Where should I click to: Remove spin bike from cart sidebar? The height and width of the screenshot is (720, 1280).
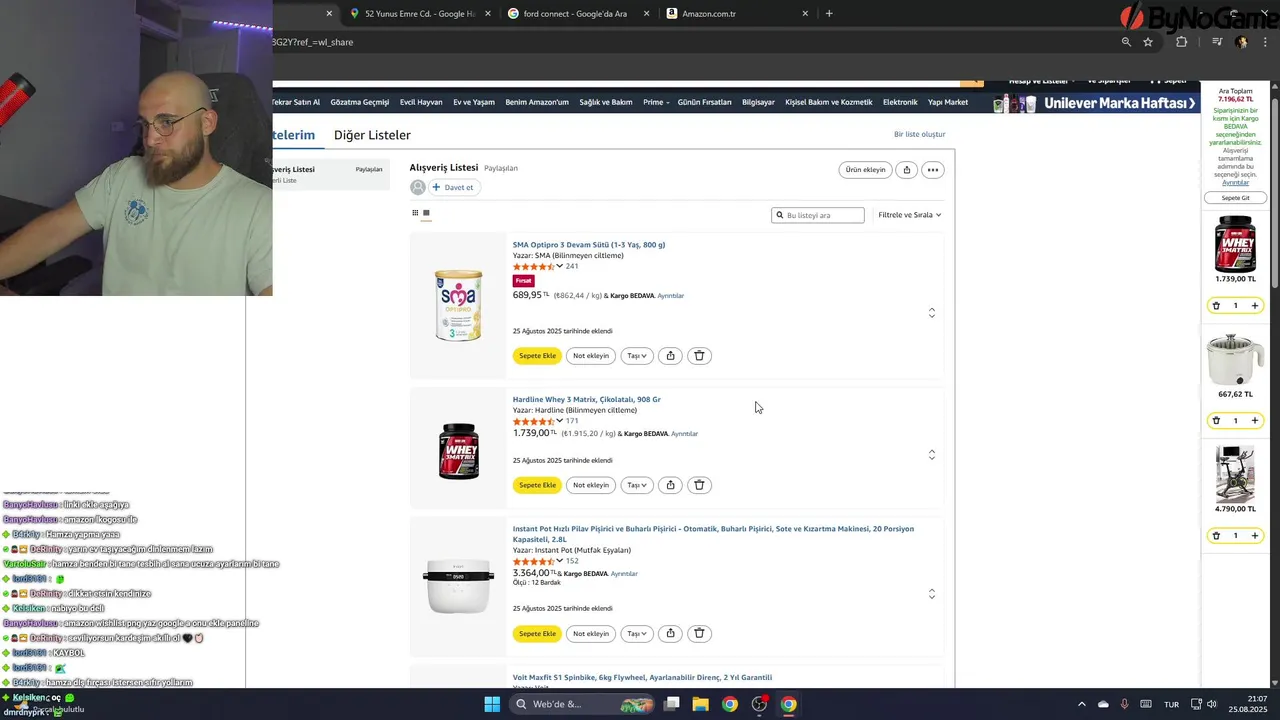1216,536
